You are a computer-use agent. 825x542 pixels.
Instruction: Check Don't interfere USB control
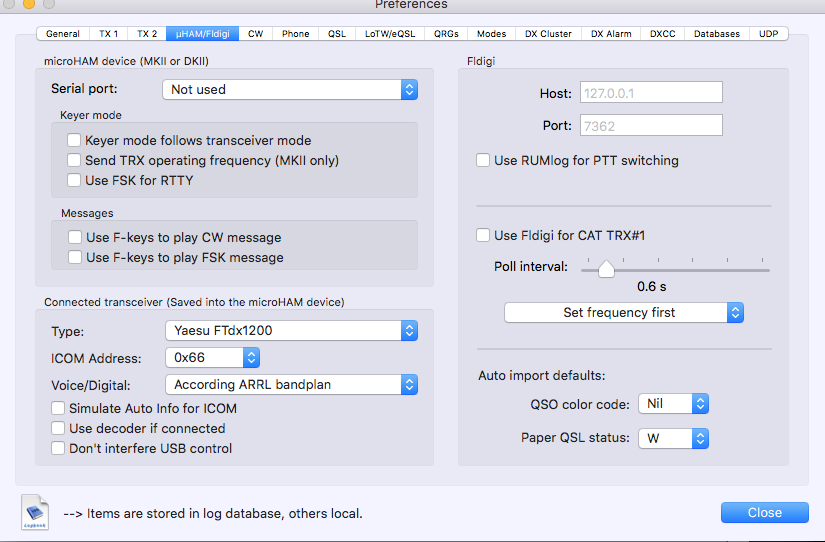tap(58, 449)
